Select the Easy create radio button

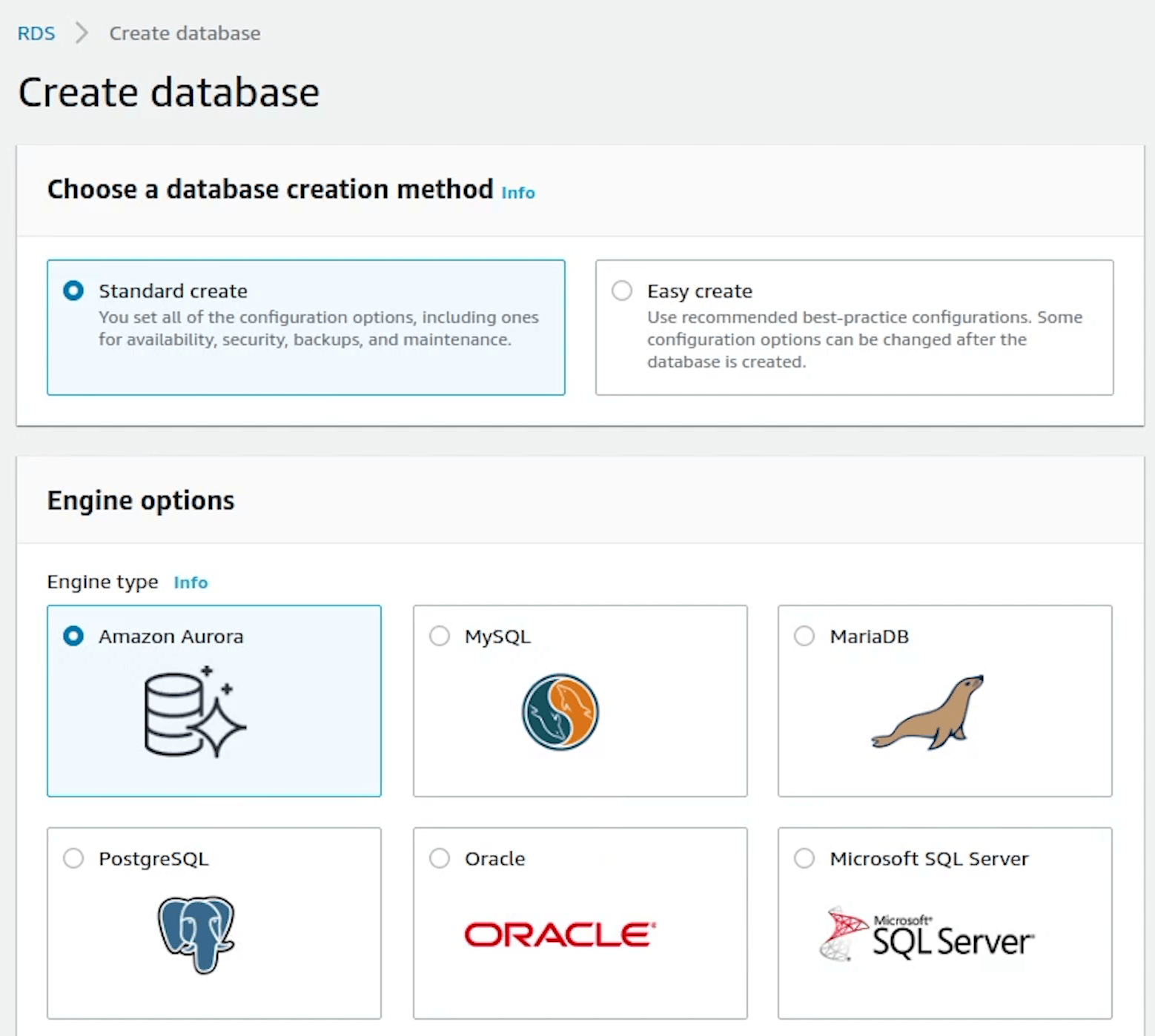click(622, 290)
